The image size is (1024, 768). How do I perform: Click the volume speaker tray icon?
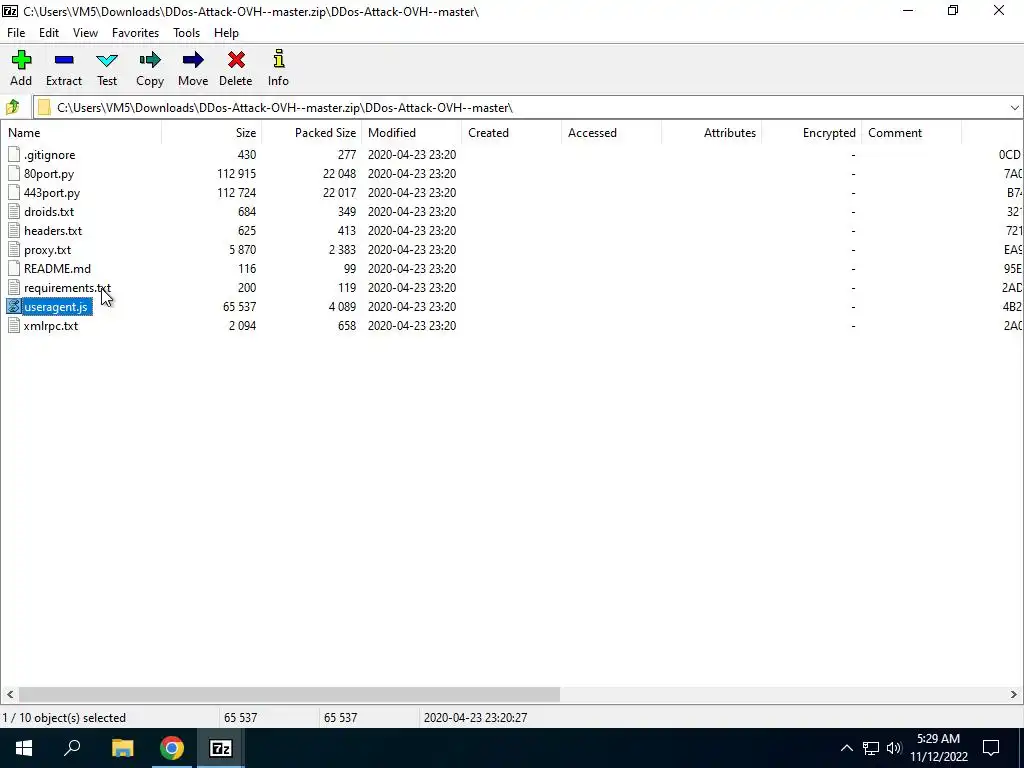click(894, 748)
